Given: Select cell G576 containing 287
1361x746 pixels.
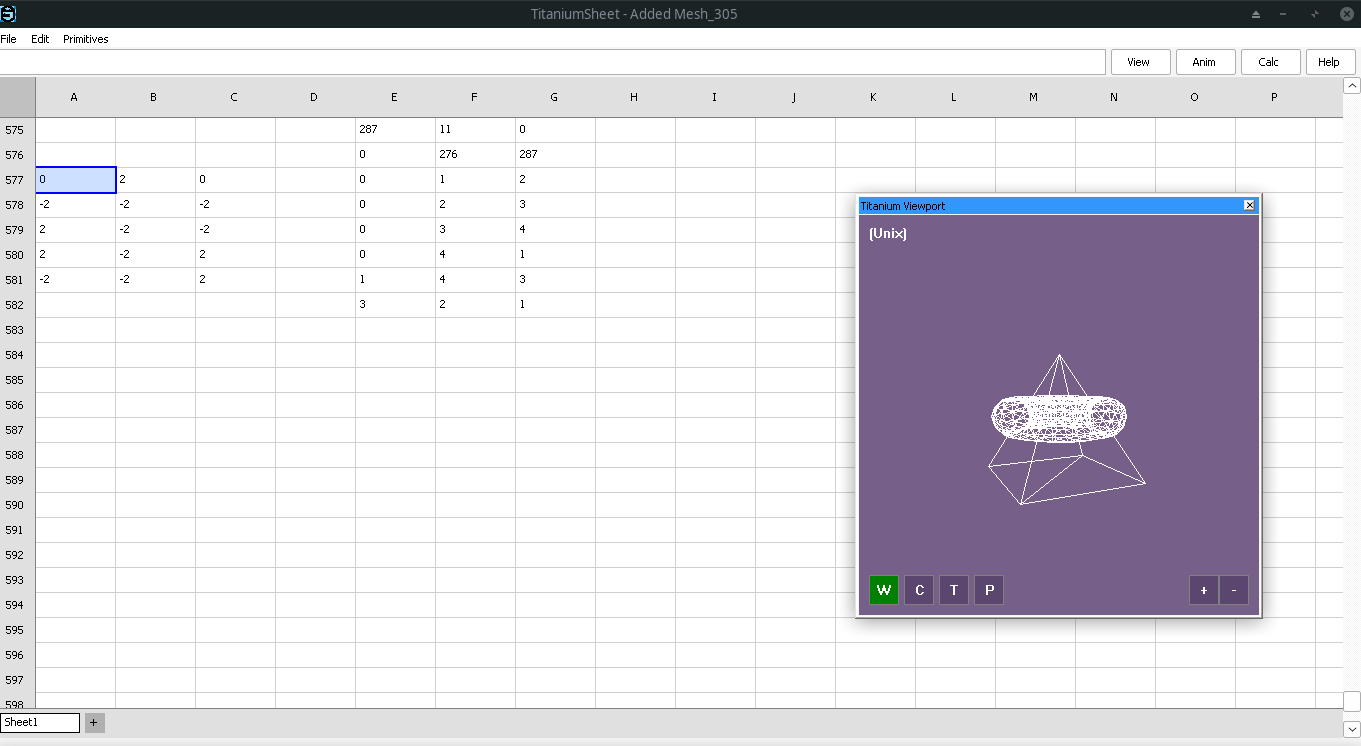Looking at the screenshot, I should [555, 155].
